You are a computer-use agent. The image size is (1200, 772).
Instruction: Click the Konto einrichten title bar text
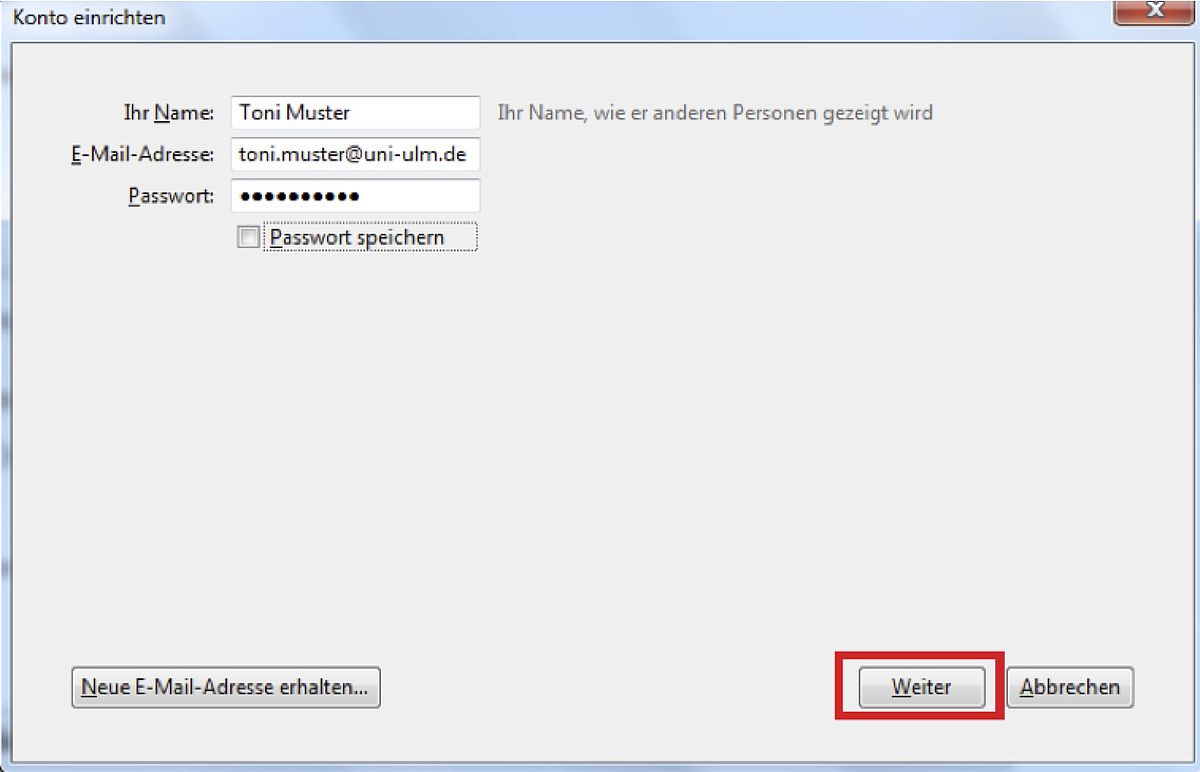coord(89,18)
